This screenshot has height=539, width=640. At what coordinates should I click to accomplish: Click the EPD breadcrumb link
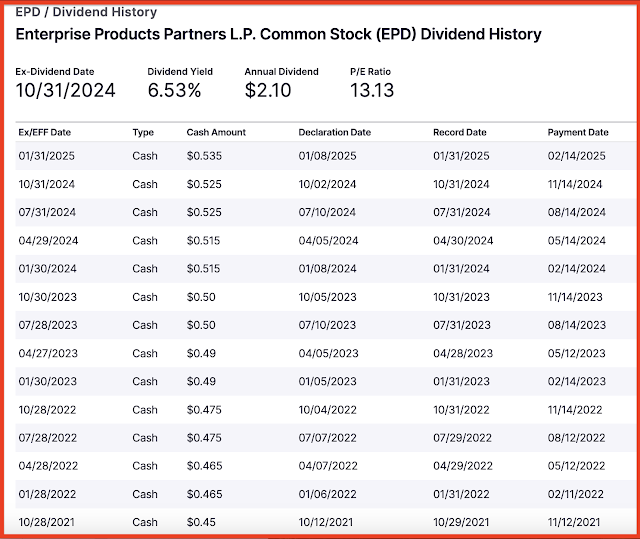[28, 12]
